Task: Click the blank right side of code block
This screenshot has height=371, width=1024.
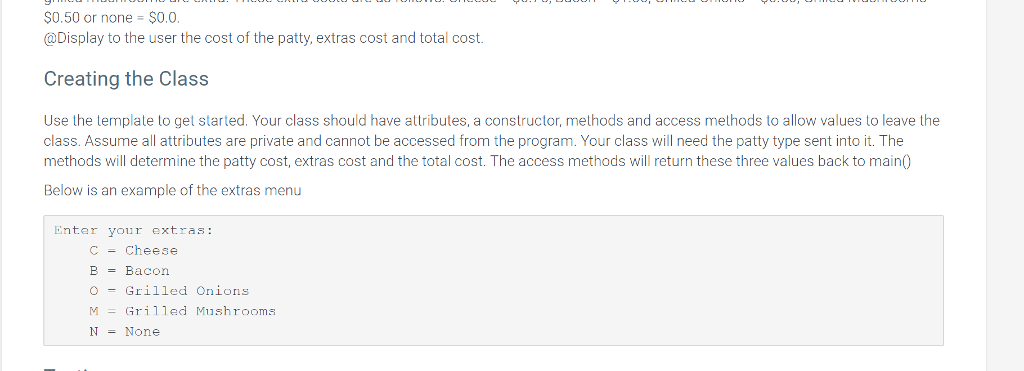Action: (653, 281)
